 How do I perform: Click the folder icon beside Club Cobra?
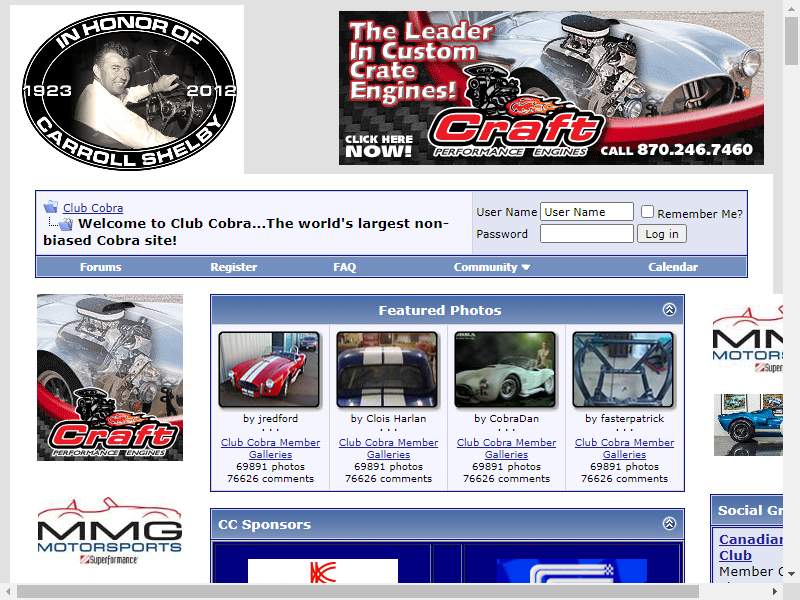tap(51, 208)
